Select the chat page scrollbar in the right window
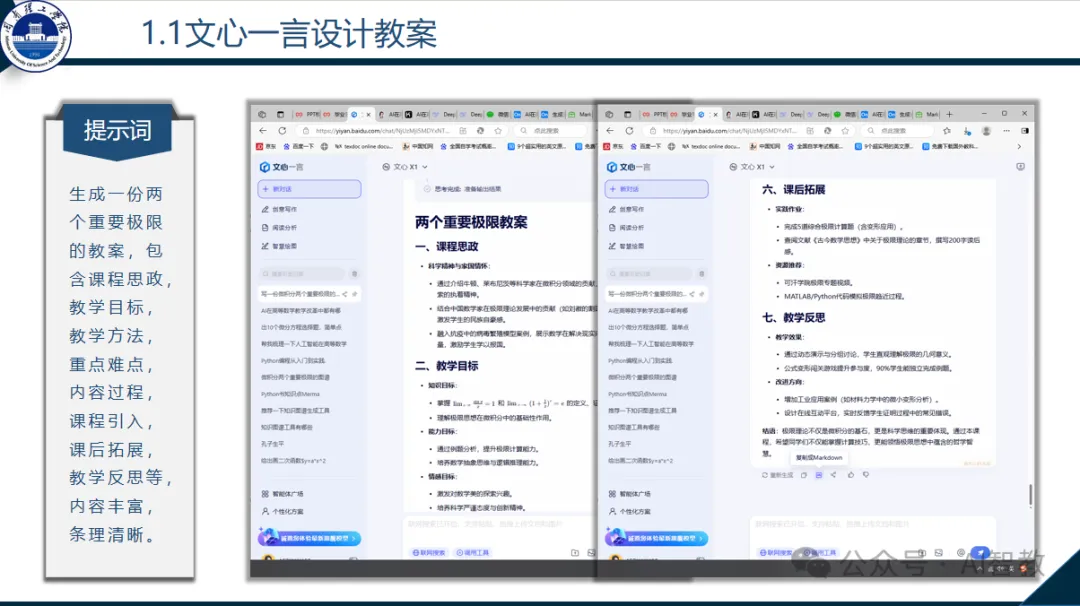Viewport: 1080px width, 606px height. point(1030,495)
